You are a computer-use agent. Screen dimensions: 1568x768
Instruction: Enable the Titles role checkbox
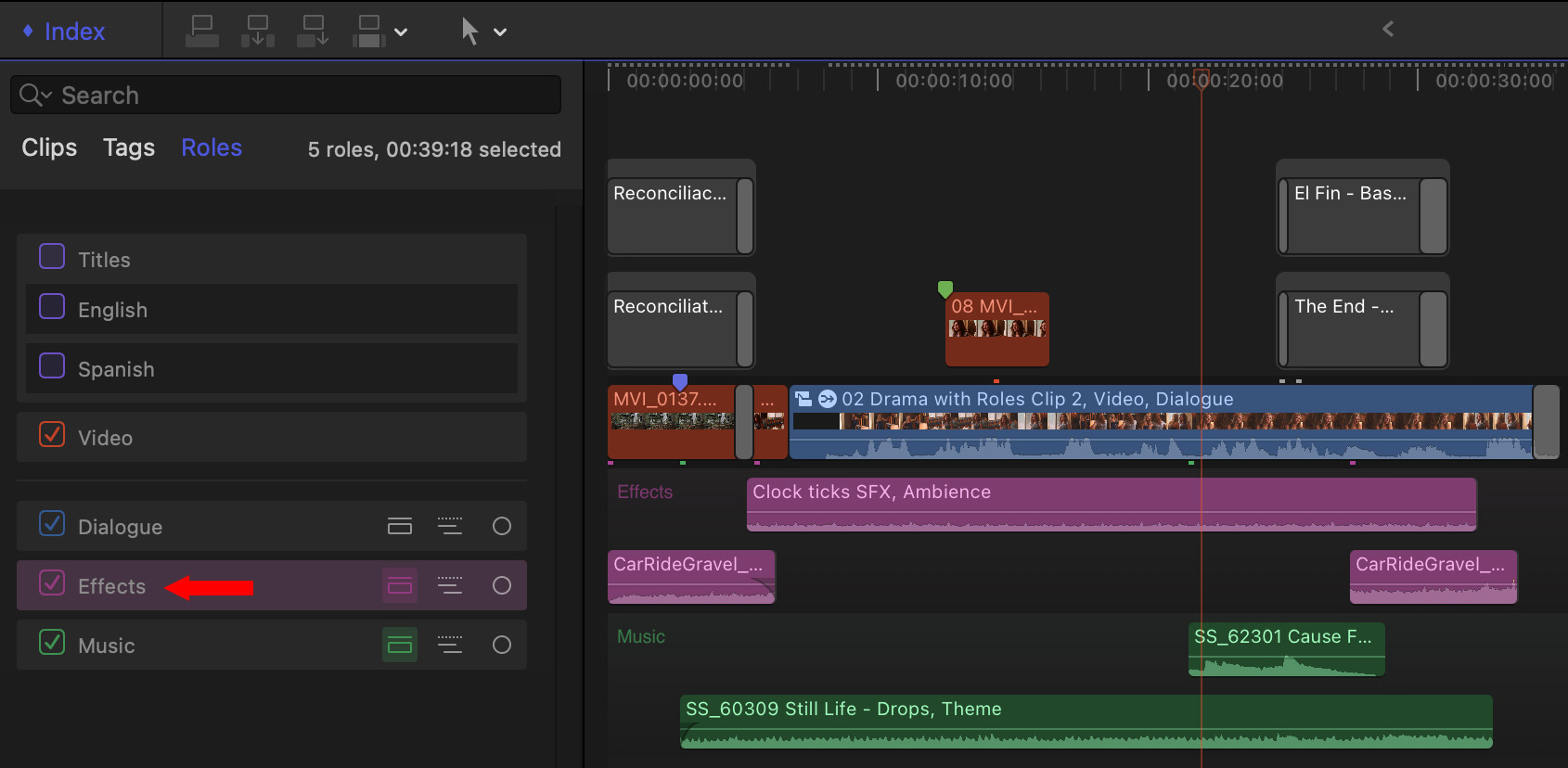point(52,257)
